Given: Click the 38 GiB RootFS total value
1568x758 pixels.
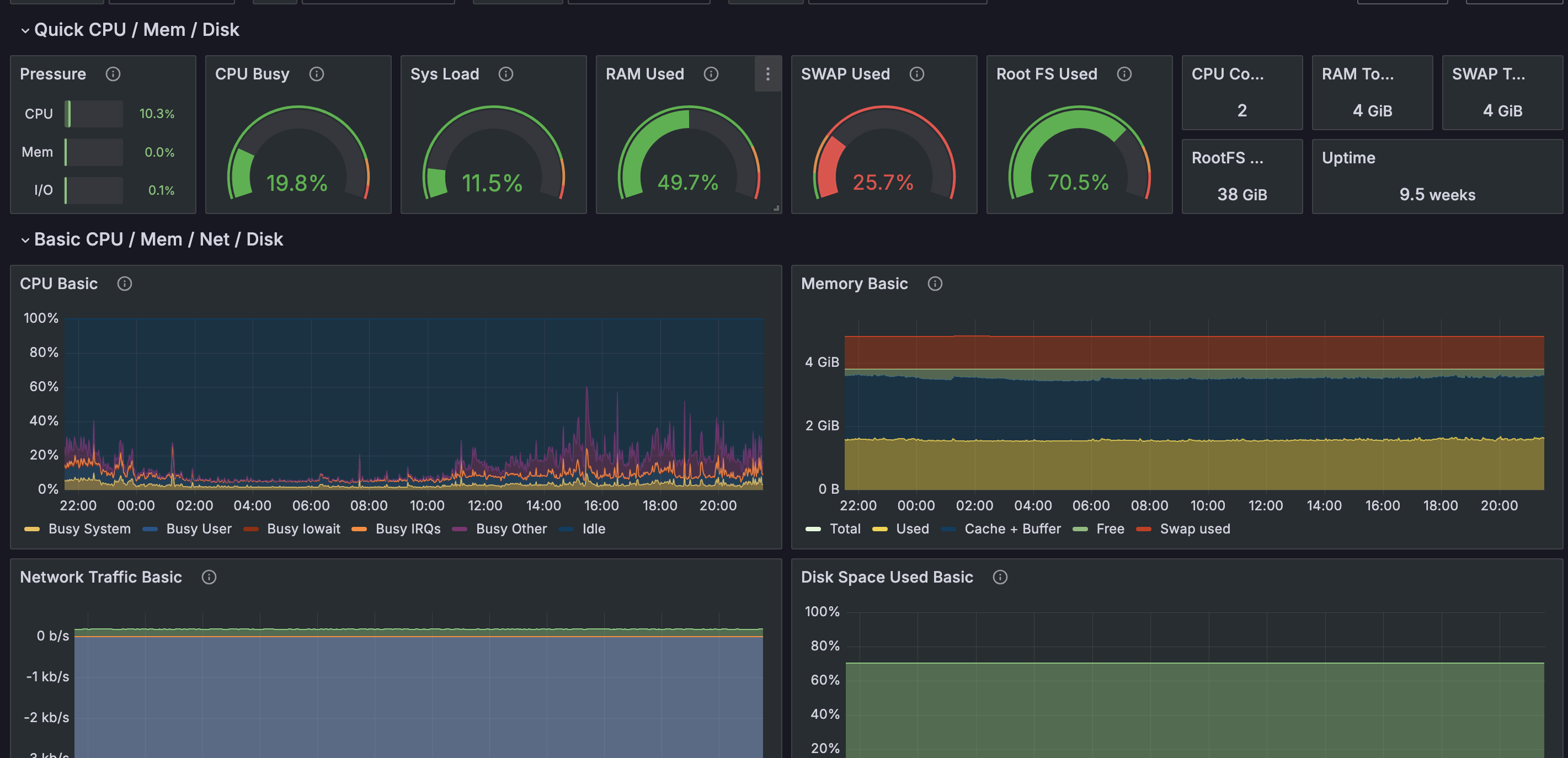Looking at the screenshot, I should point(1242,195).
